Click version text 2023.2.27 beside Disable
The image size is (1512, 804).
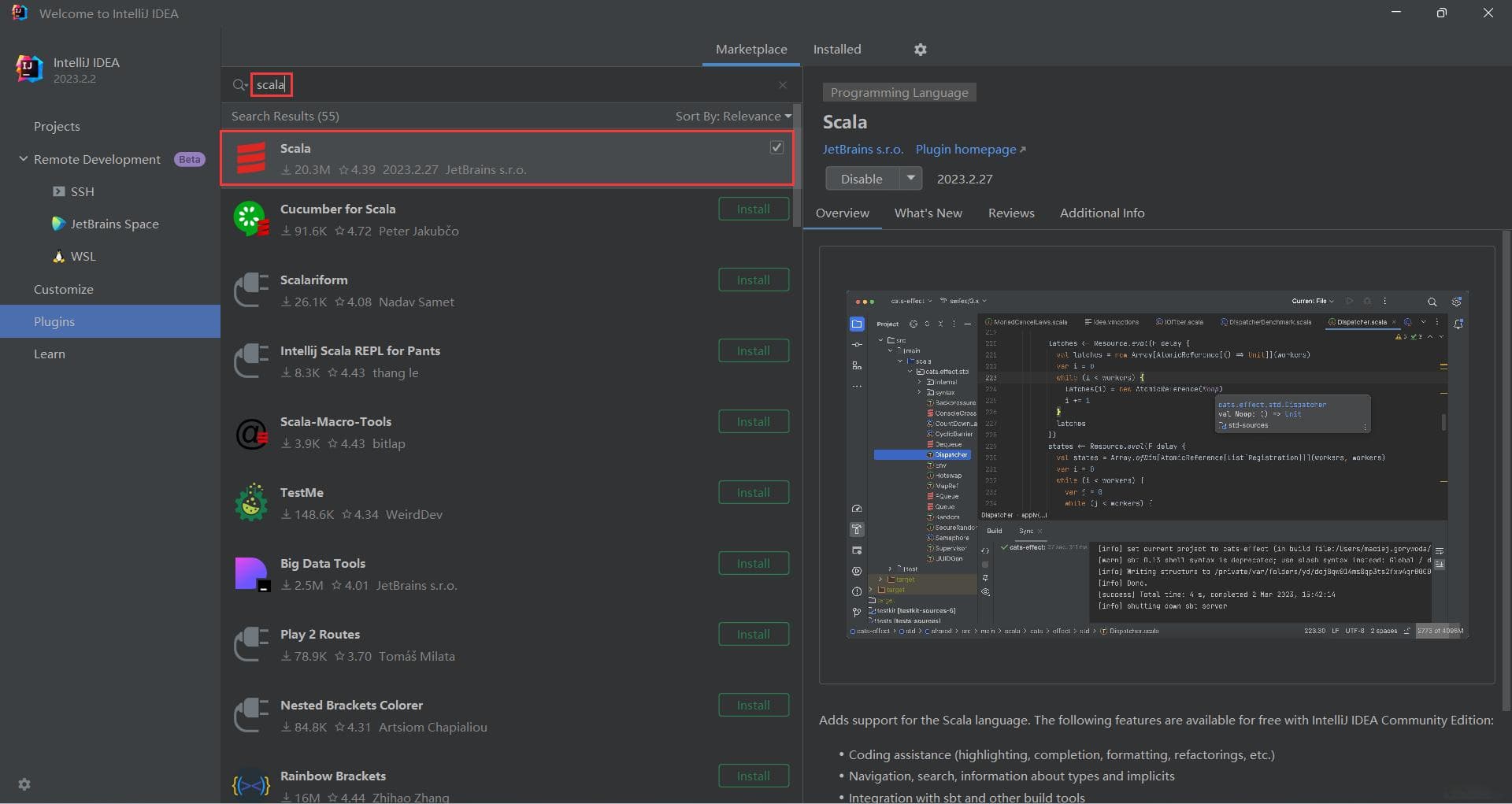tap(965, 179)
